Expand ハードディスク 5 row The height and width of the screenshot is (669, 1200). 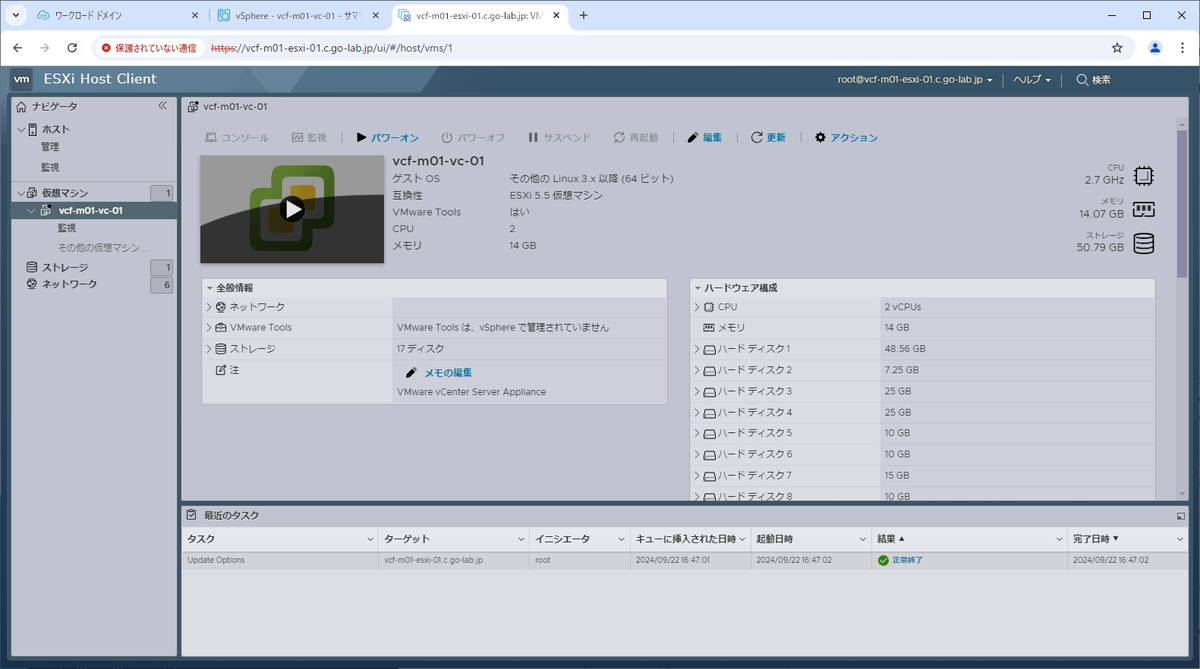698,433
